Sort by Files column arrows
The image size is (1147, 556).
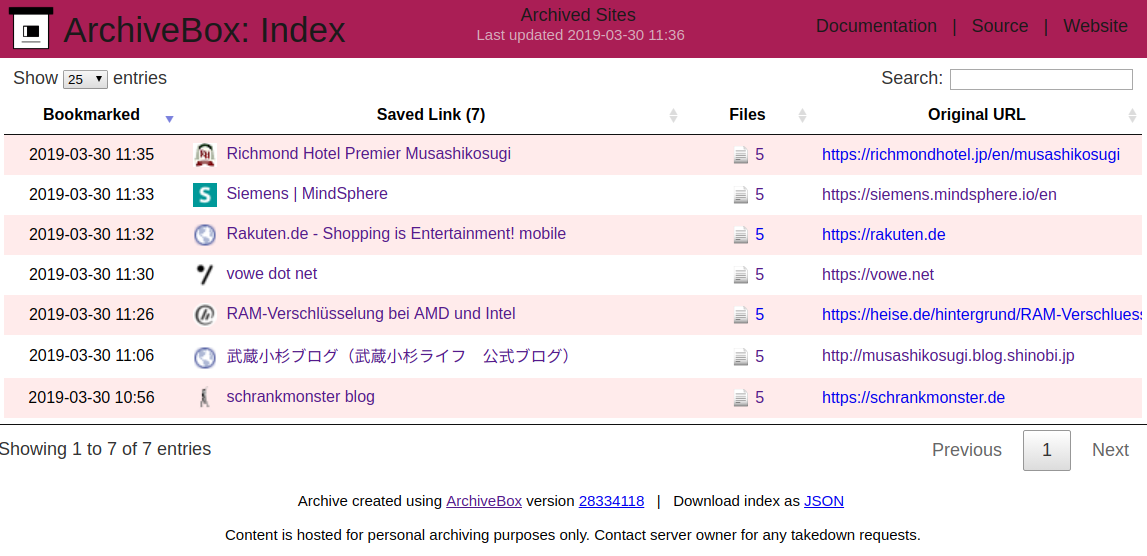[x=802, y=115]
